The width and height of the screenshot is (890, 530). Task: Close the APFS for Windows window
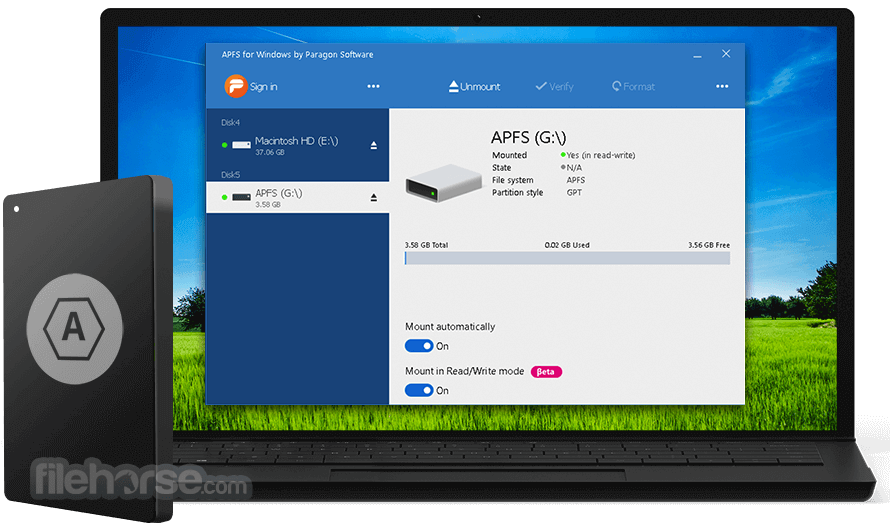(x=726, y=53)
